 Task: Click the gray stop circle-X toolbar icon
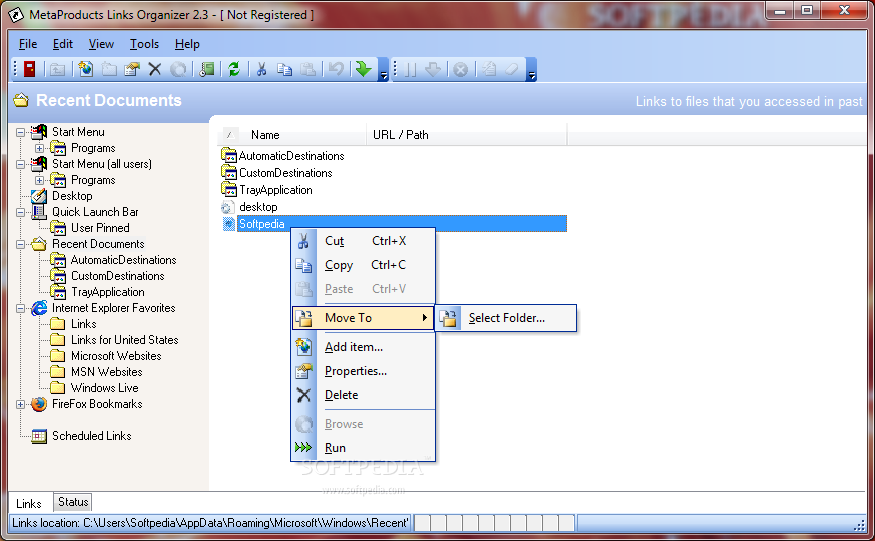pos(460,69)
